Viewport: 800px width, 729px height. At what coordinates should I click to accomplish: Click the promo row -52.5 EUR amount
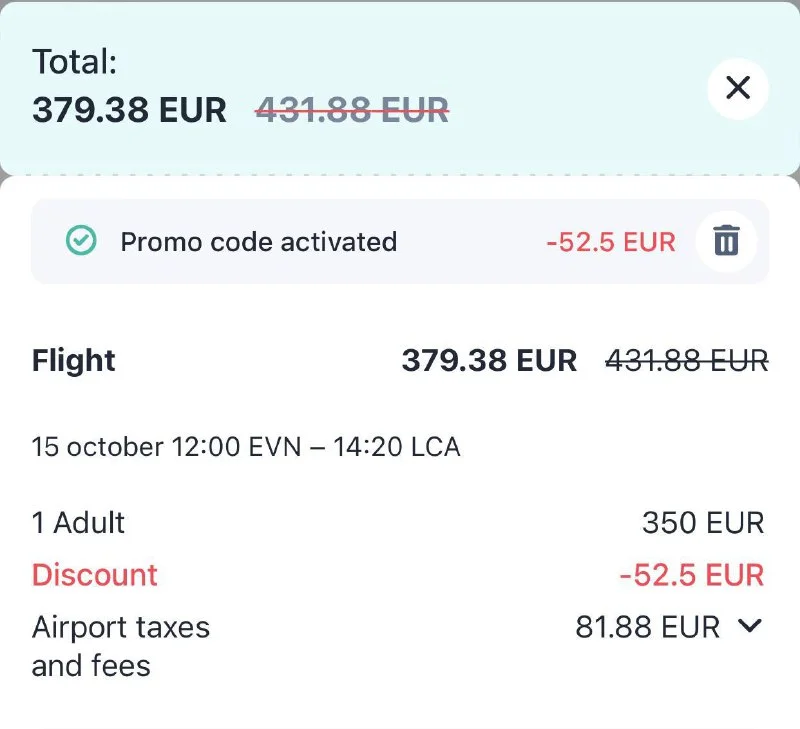610,242
